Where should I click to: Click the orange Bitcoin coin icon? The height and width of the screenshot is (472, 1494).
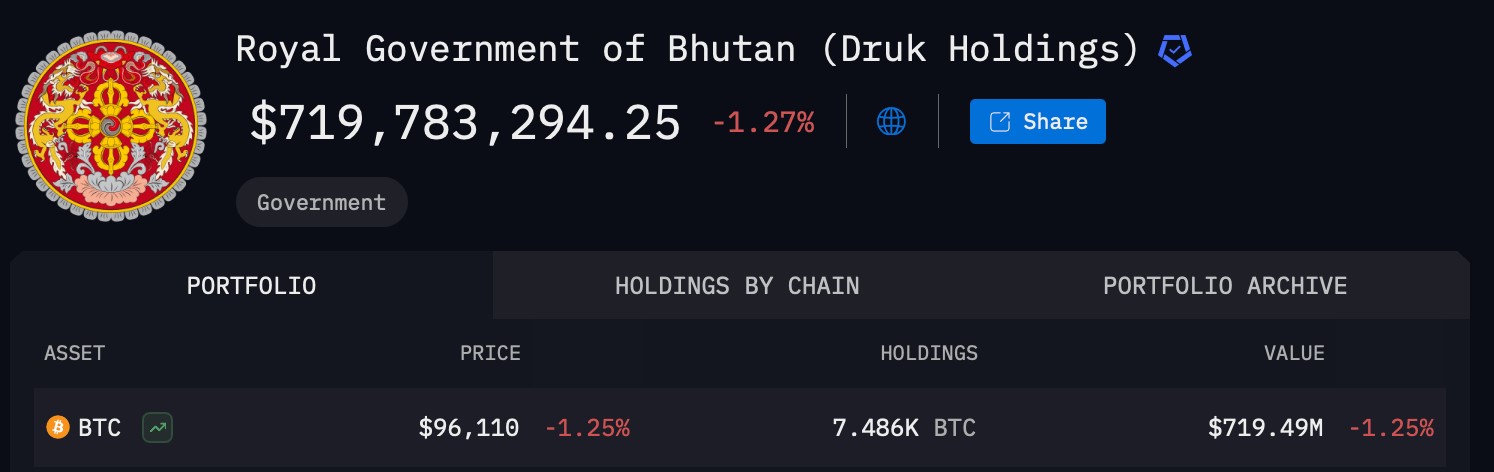pyautogui.click(x=58, y=428)
